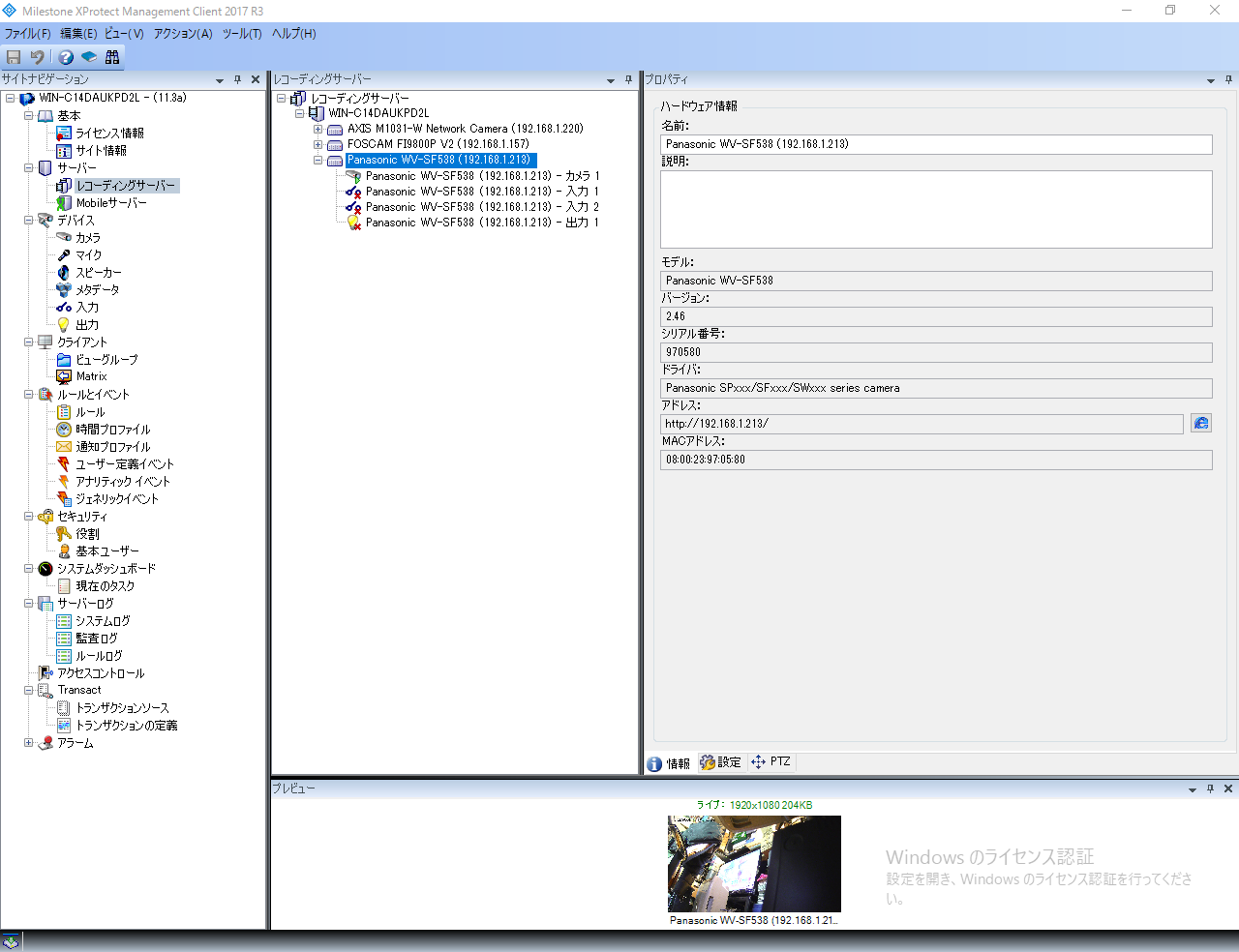Screen dimensions: 1239x952
Task: Select the メタデータ device icon
Action: coord(64,289)
